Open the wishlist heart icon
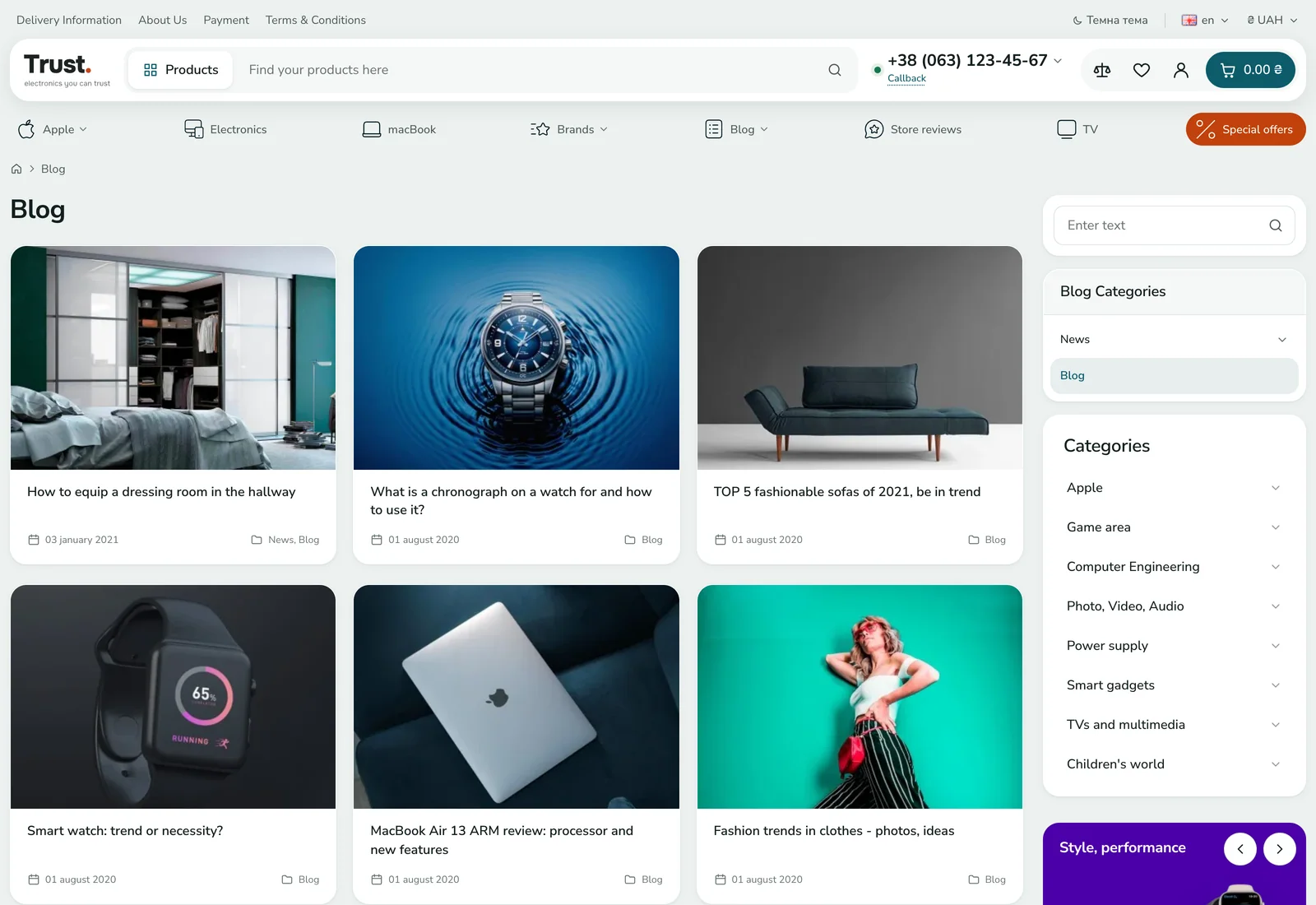 point(1142,70)
